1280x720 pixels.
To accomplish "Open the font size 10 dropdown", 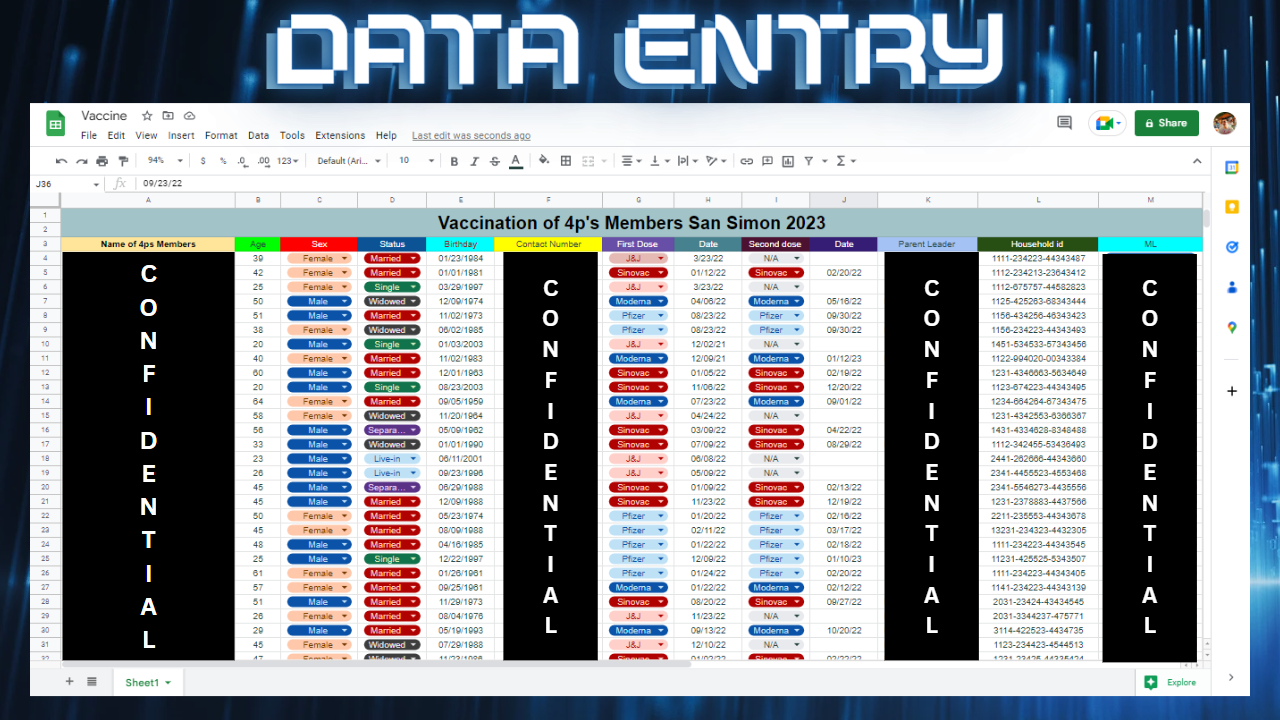I will pos(417,161).
